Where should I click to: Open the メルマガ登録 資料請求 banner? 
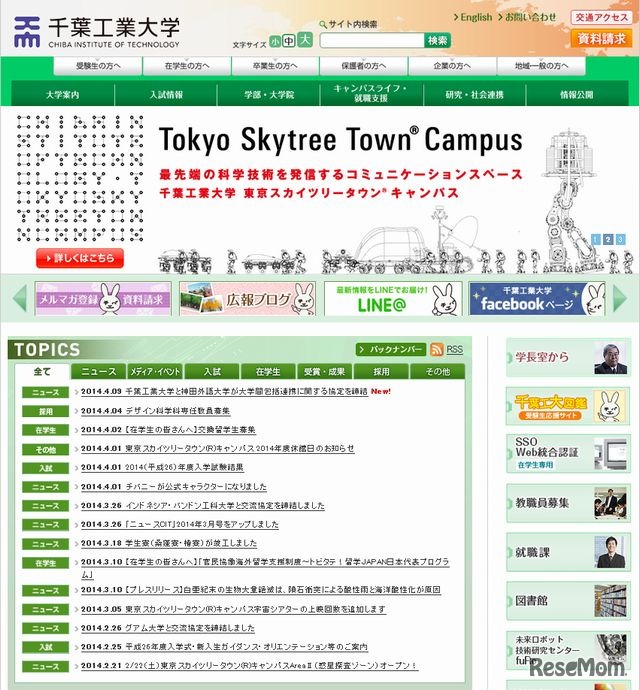pos(103,299)
